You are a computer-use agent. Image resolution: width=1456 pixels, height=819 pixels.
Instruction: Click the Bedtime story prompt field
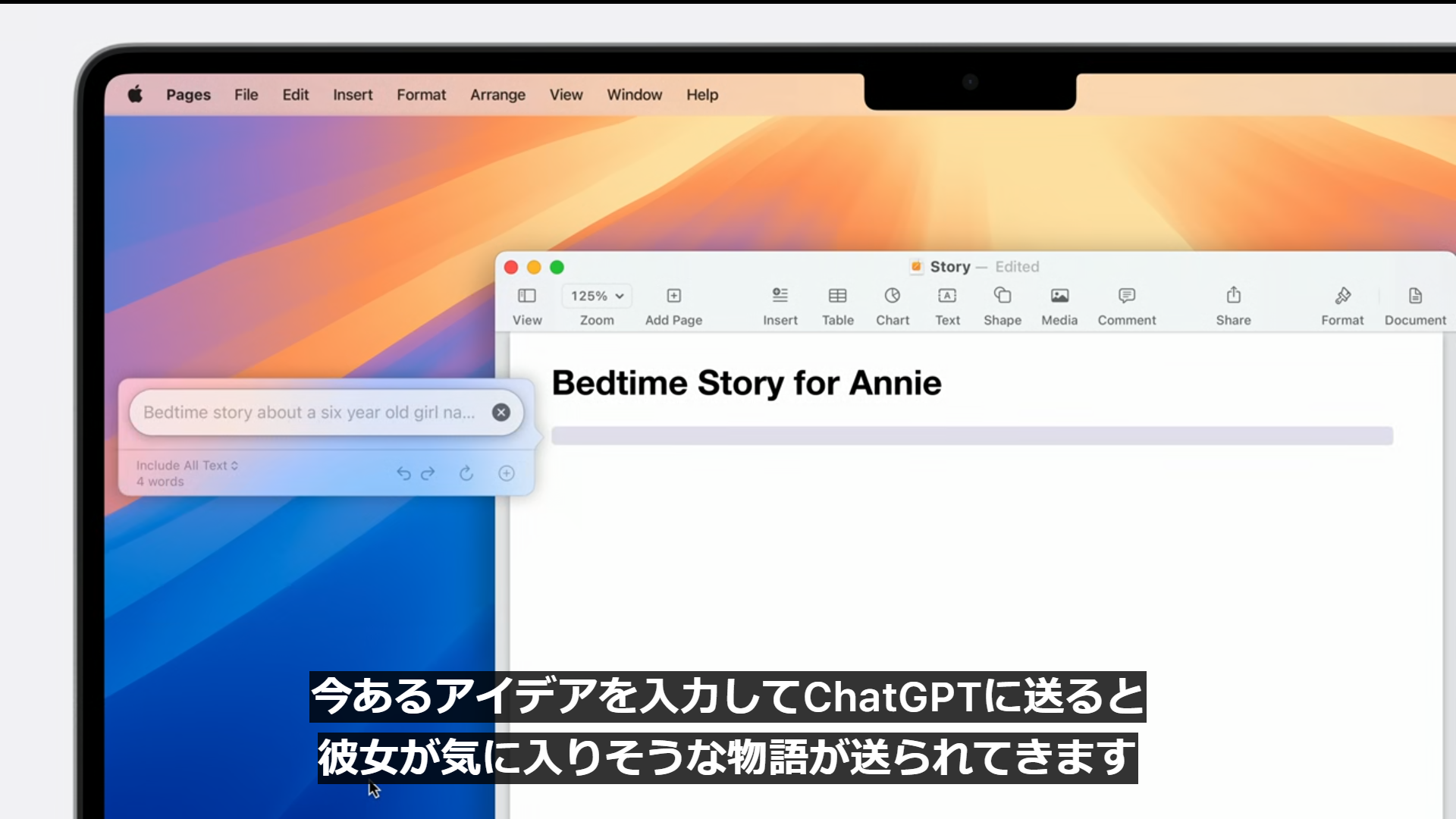click(x=309, y=413)
